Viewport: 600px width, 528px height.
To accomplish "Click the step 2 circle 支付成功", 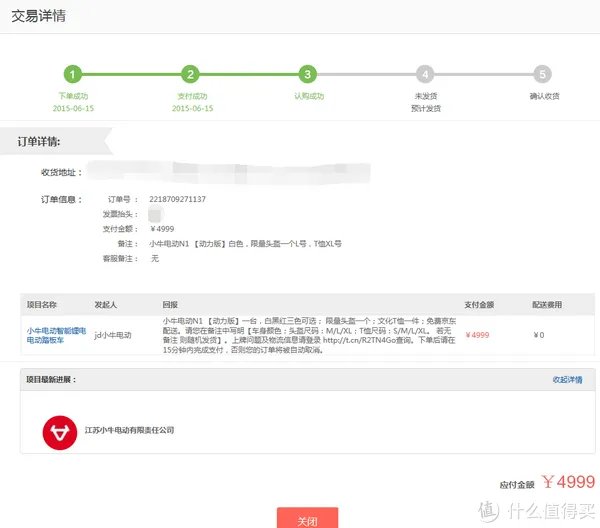I will [x=191, y=74].
